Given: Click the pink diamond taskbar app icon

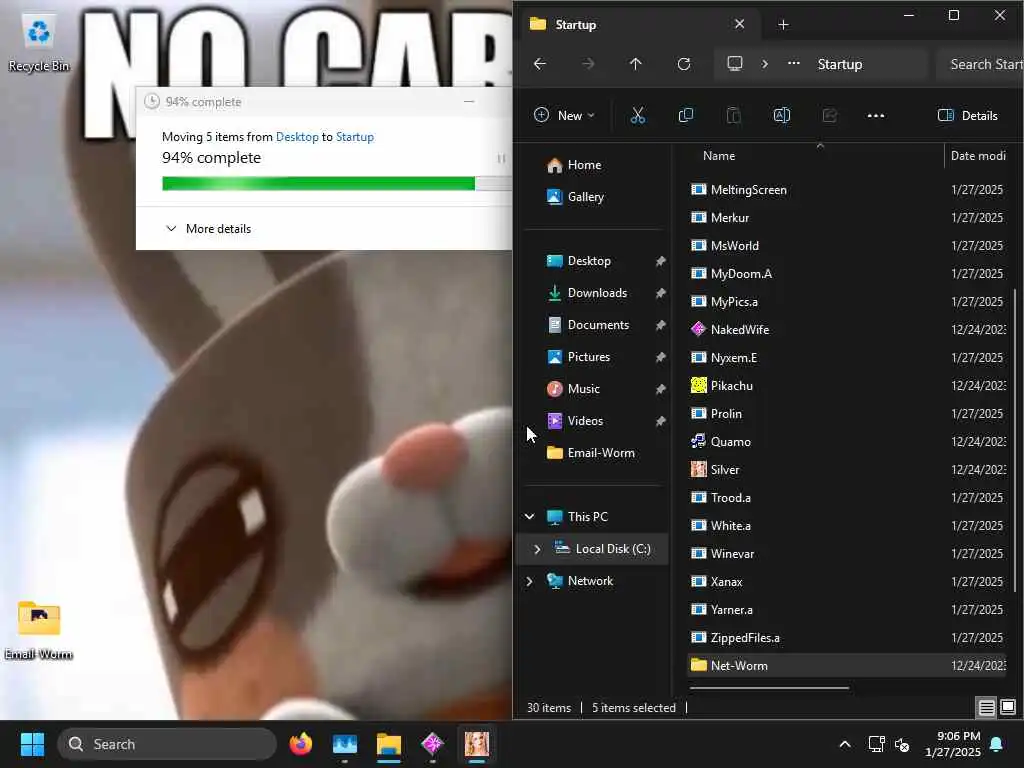Looking at the screenshot, I should [432, 744].
